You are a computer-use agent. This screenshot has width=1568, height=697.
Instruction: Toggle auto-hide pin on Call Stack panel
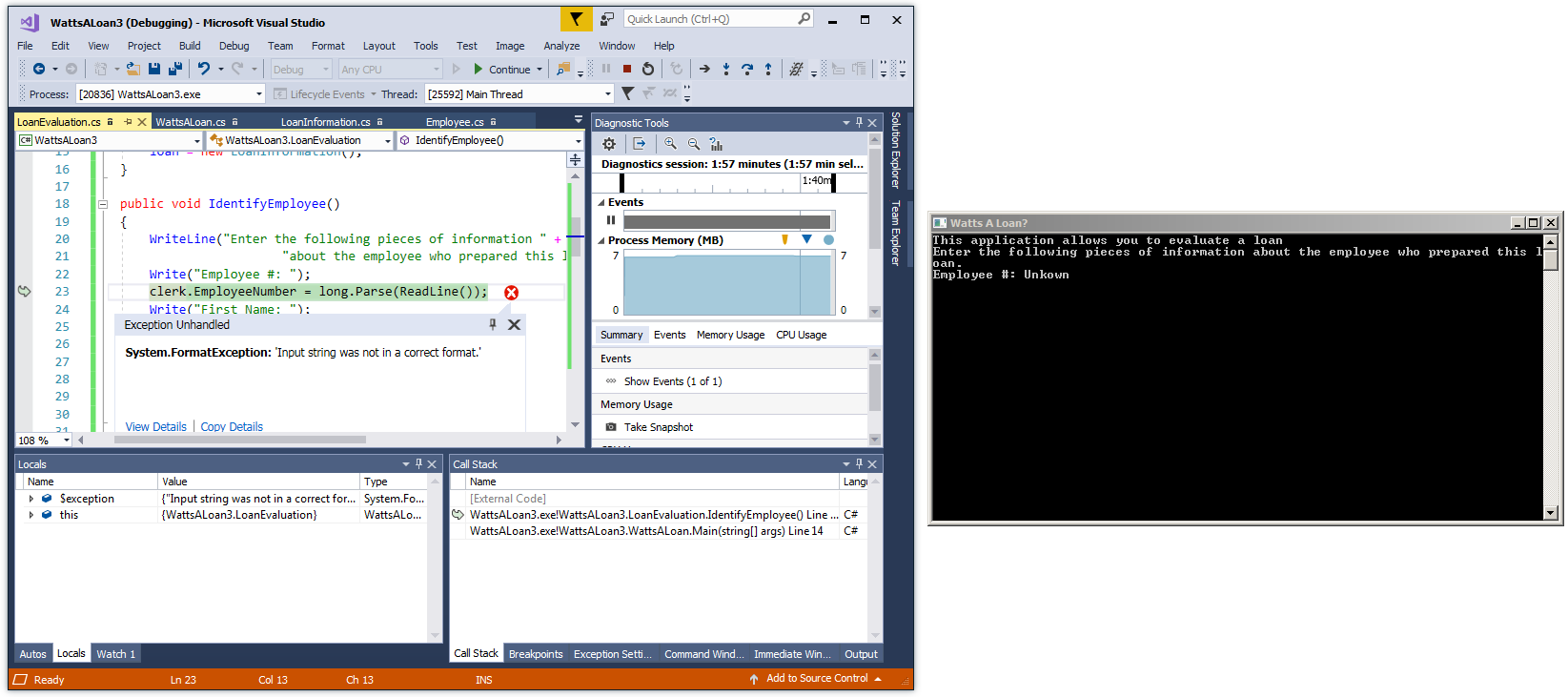(859, 464)
